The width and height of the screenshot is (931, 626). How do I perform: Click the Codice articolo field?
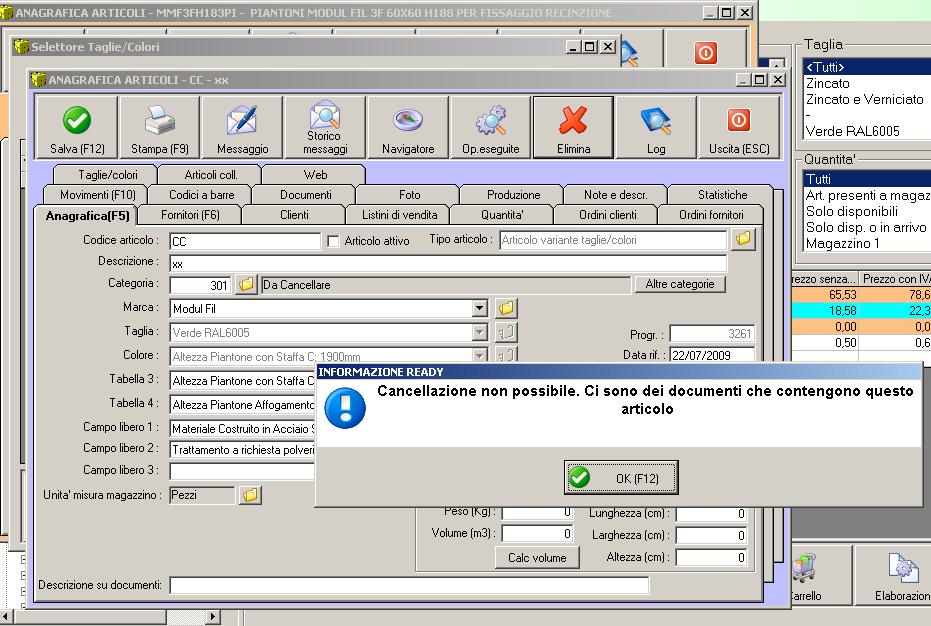click(x=245, y=241)
